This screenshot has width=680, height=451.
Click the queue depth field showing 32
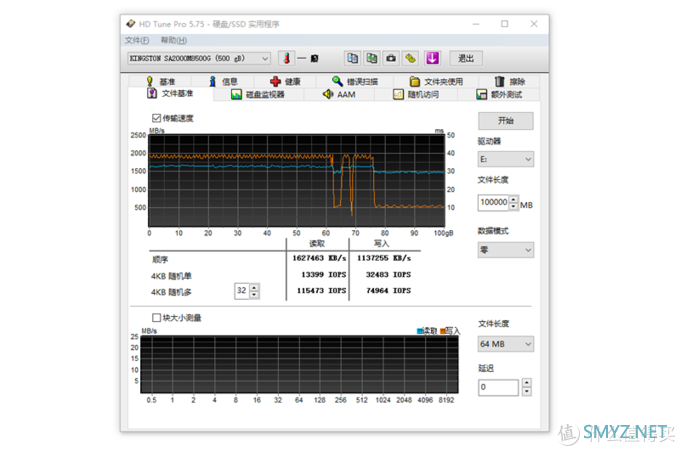tap(242, 291)
